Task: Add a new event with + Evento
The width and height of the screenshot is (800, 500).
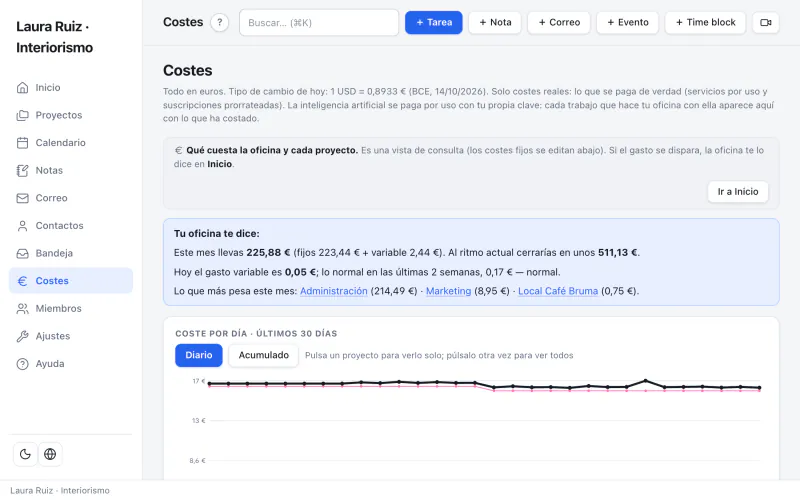Action: 628,22
